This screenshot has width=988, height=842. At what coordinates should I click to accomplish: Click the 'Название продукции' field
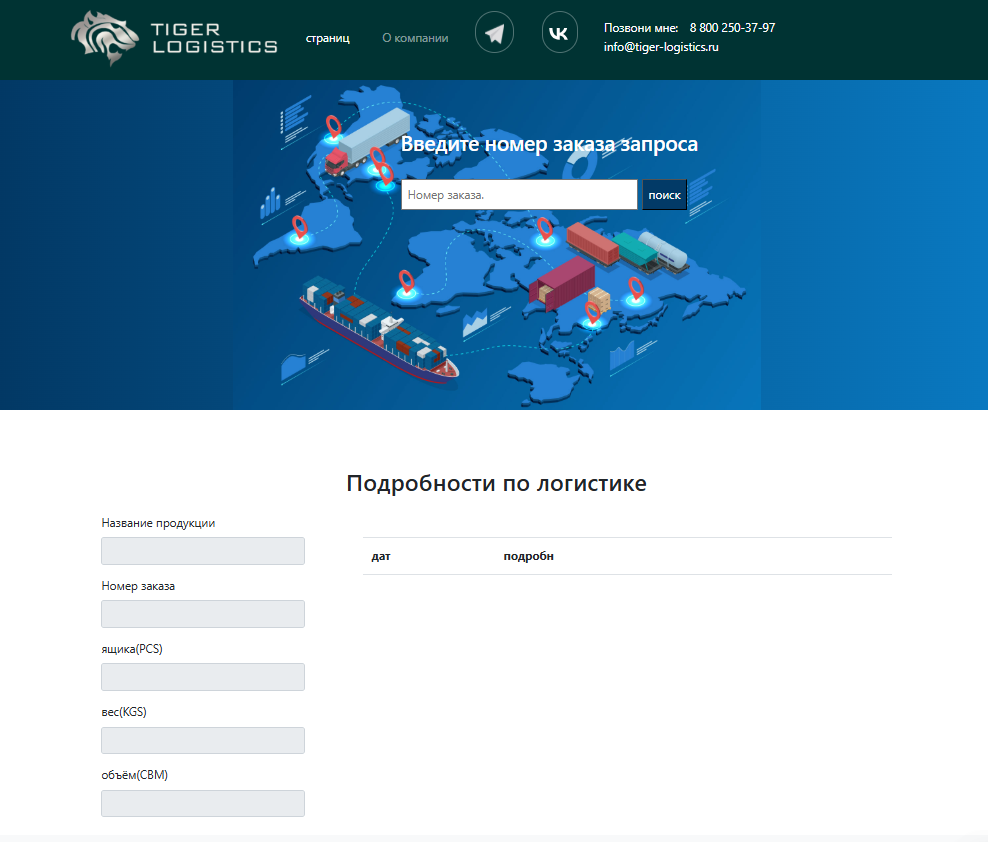(x=203, y=551)
